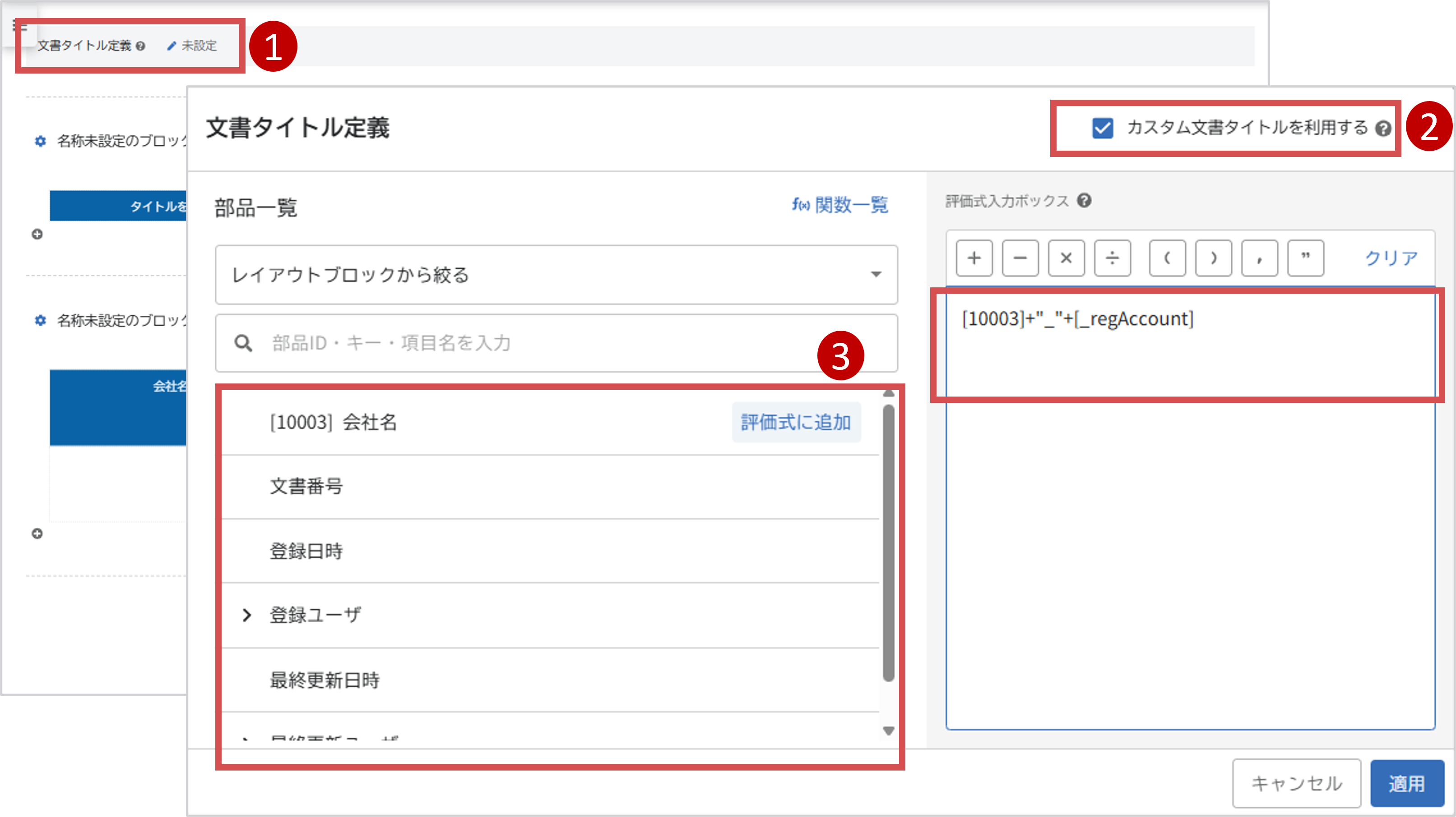Viewport: 1456px width, 817px height.
Task: Open the レイアウトブロックから絞る dropdown
Action: point(556,275)
